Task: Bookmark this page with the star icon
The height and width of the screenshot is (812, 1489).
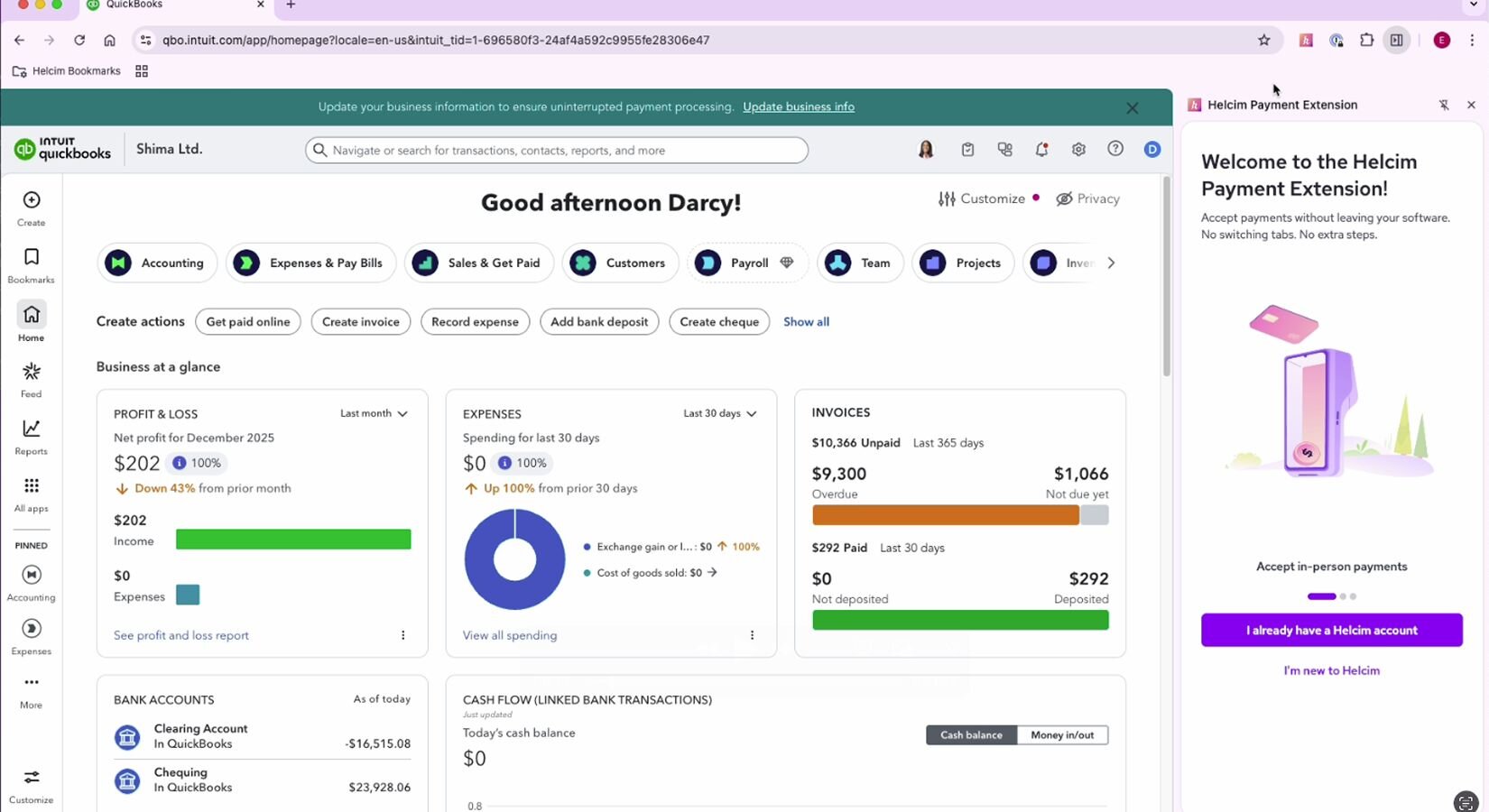Action: tap(1263, 40)
